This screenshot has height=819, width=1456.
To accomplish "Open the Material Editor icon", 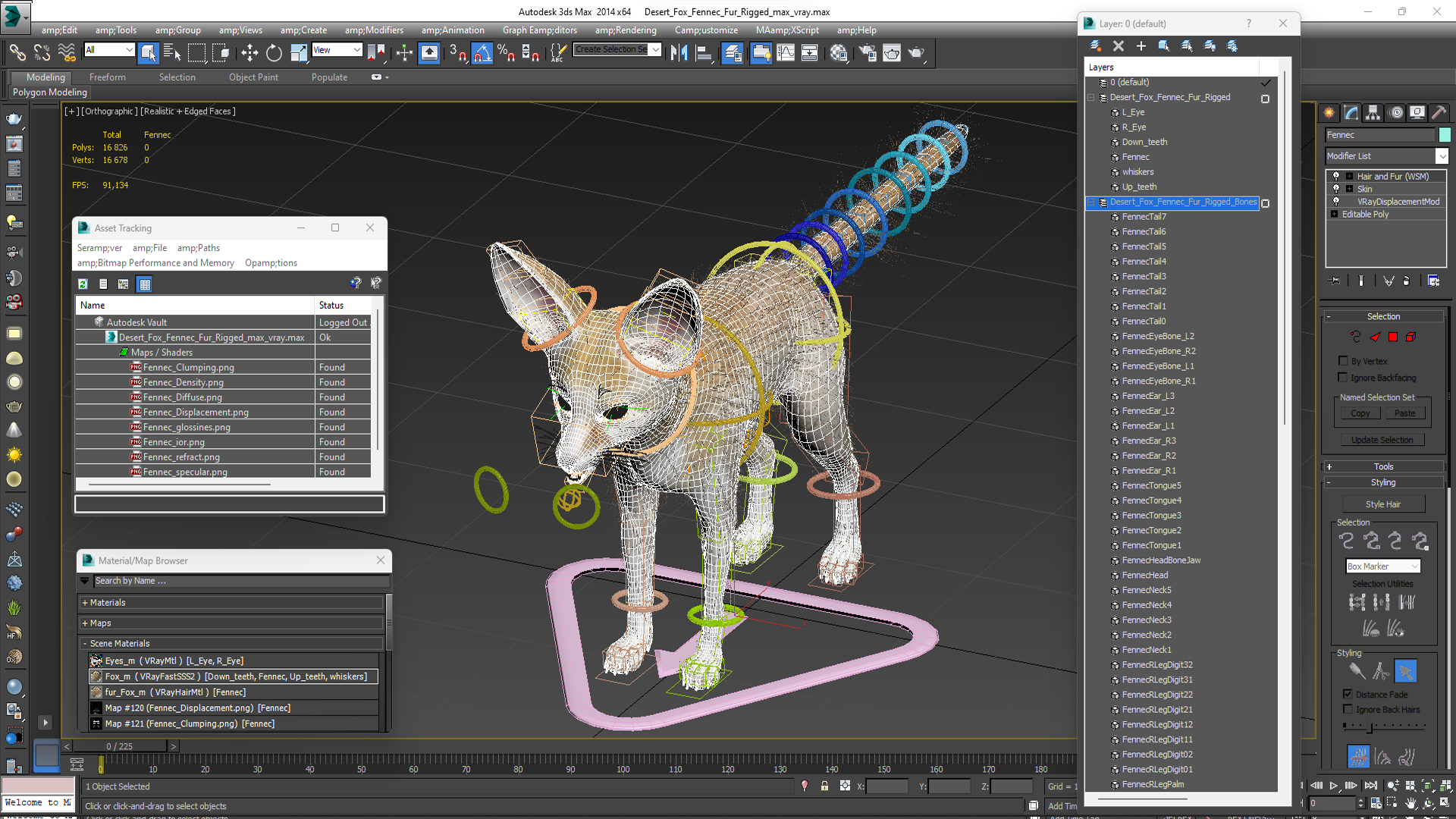I will pyautogui.click(x=839, y=52).
